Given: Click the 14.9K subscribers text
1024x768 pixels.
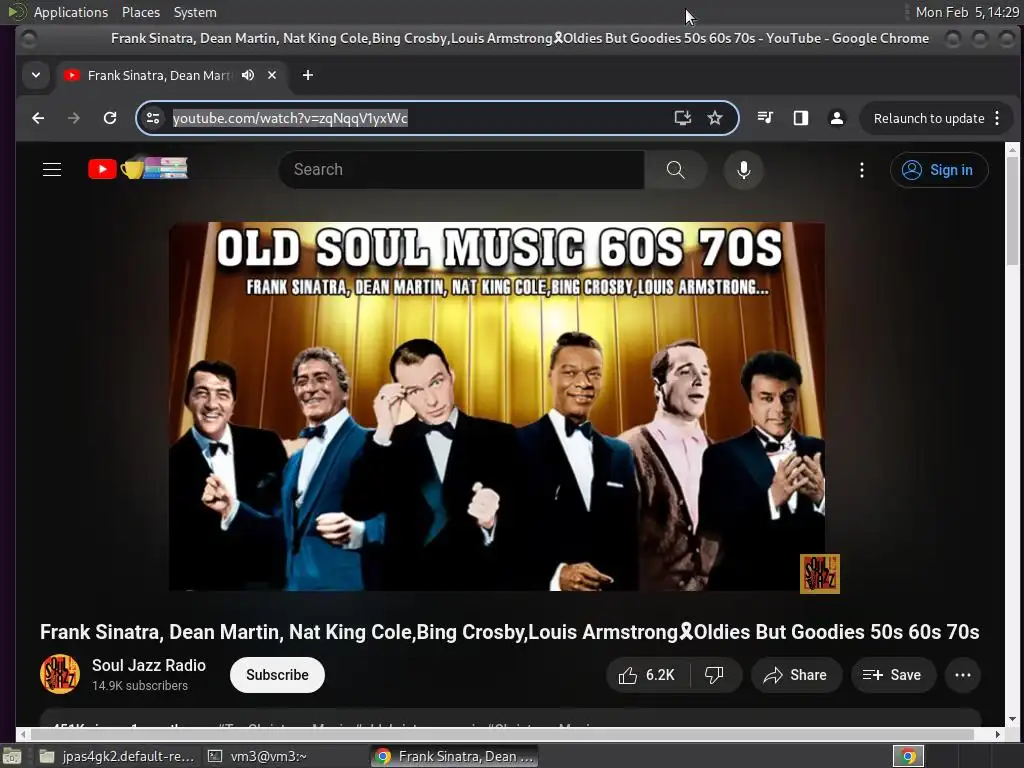Looking at the screenshot, I should coord(140,686).
